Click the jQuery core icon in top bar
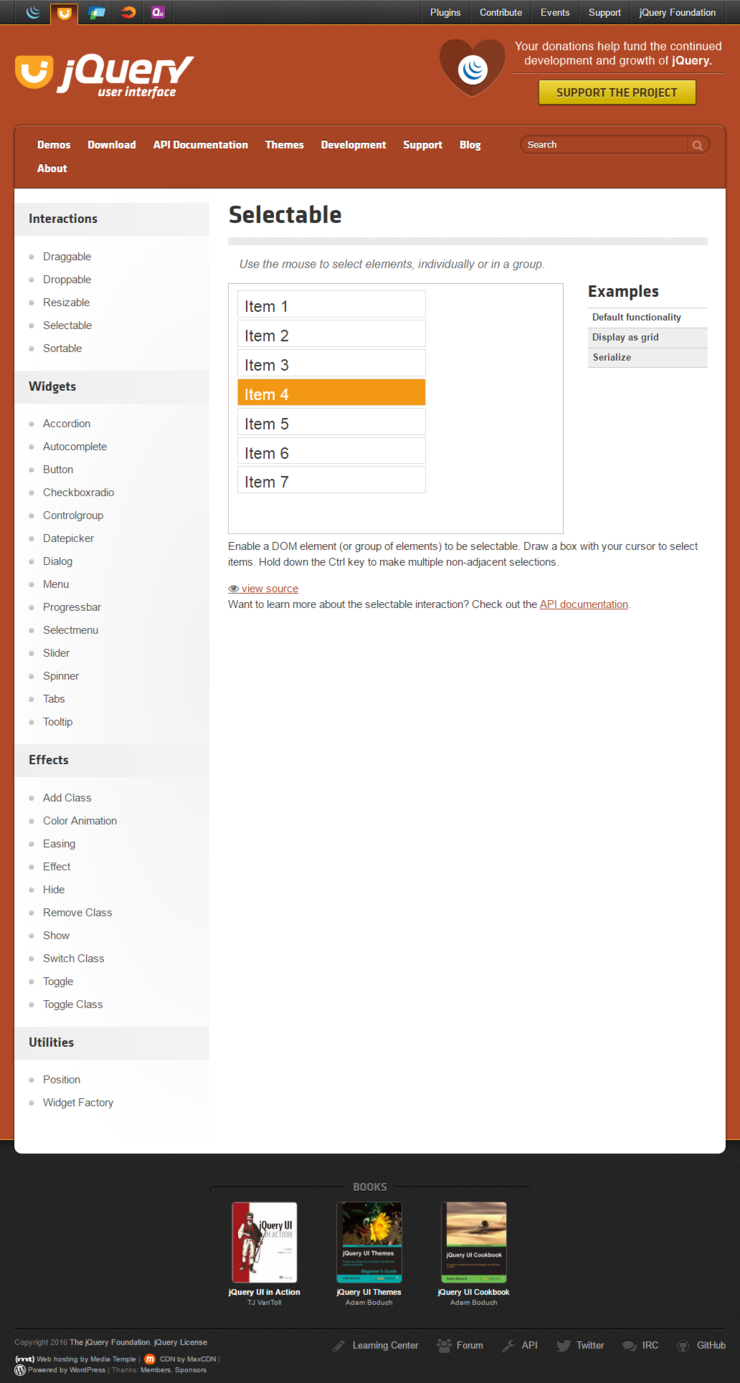The height and width of the screenshot is (1383, 740). tap(34, 13)
